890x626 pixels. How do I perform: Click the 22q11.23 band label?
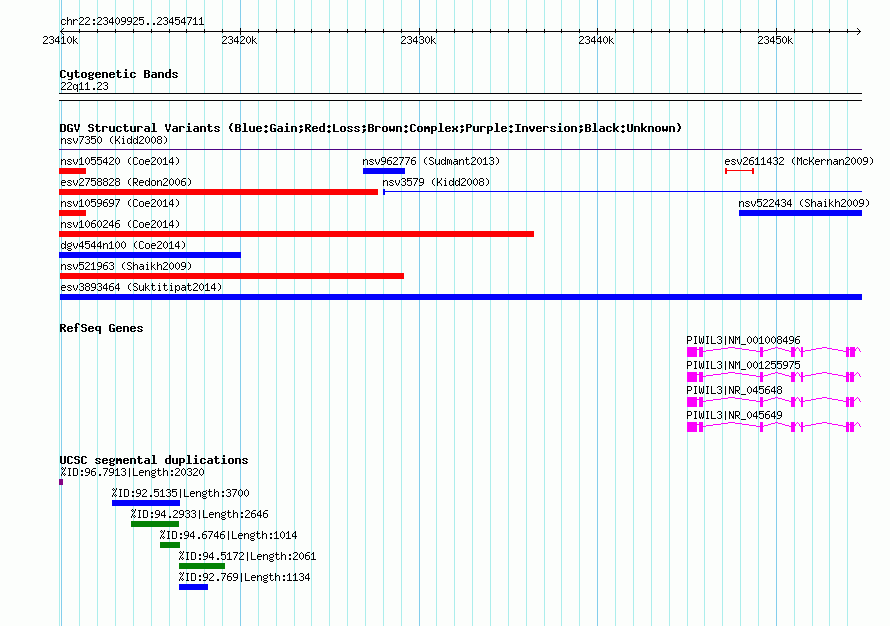84,86
